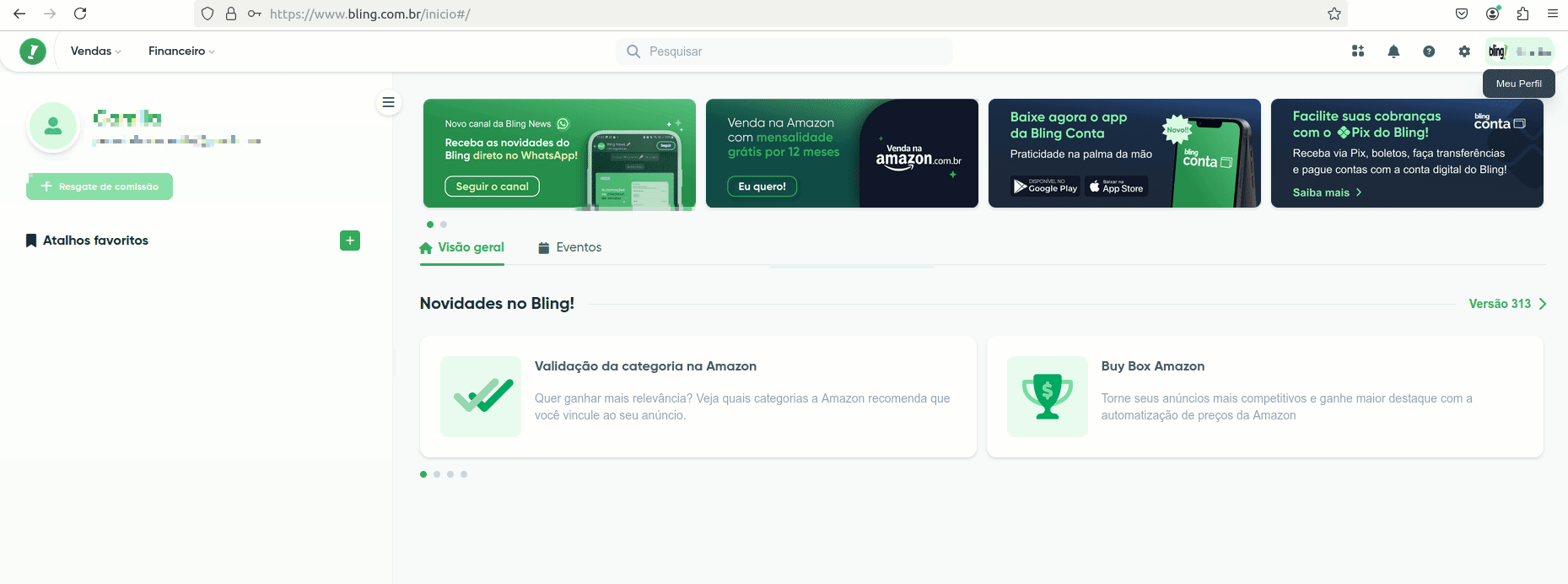
Task: Bookmark this page with the star icon
Action: pos(1334,14)
